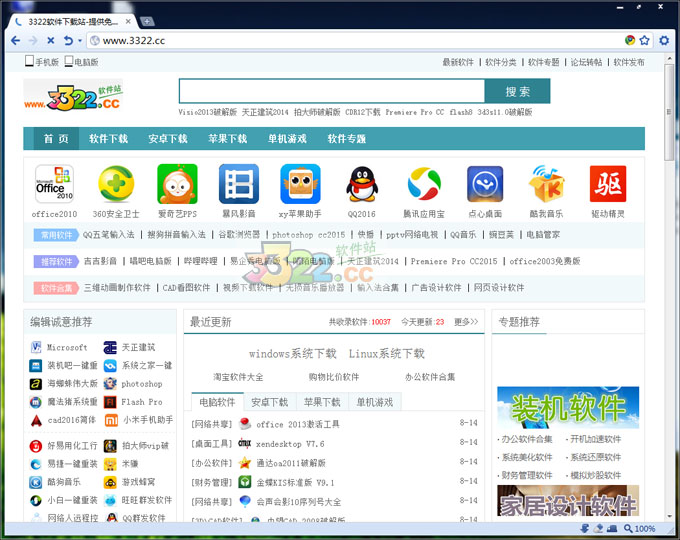Open Linux系统下载 link

[387, 354]
